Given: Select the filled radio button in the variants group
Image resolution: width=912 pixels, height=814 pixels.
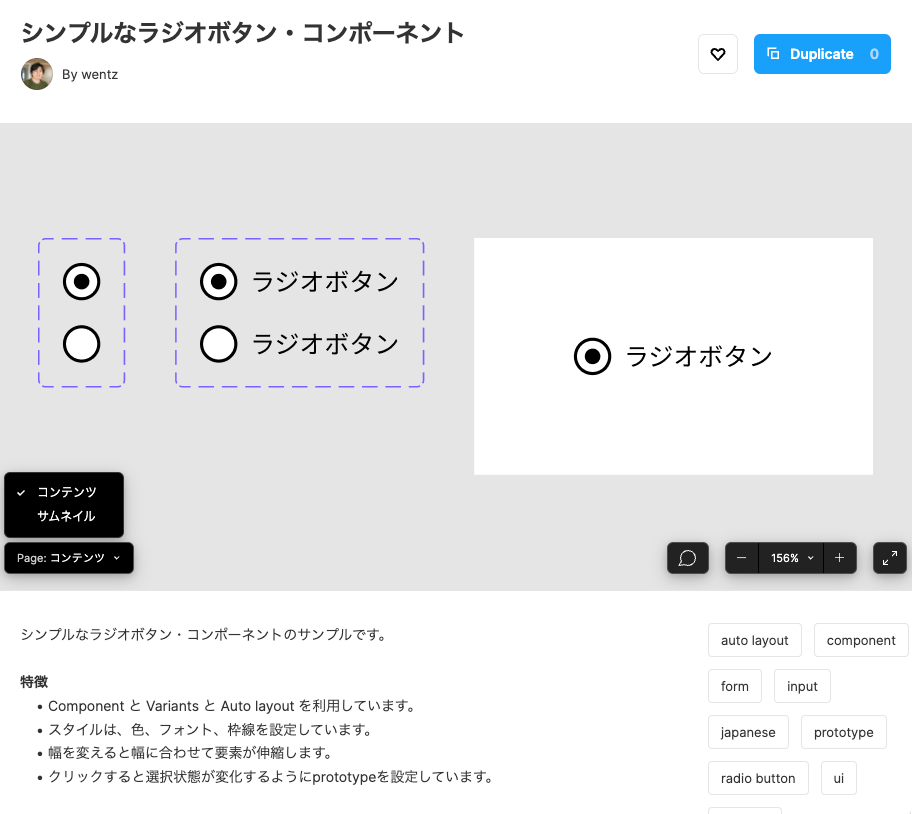Looking at the screenshot, I should (x=81, y=282).
